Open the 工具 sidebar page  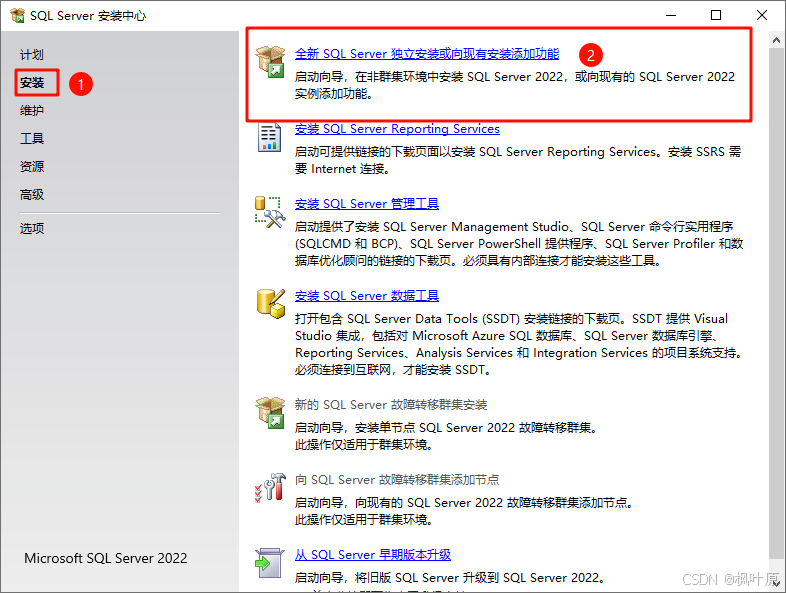(x=32, y=138)
